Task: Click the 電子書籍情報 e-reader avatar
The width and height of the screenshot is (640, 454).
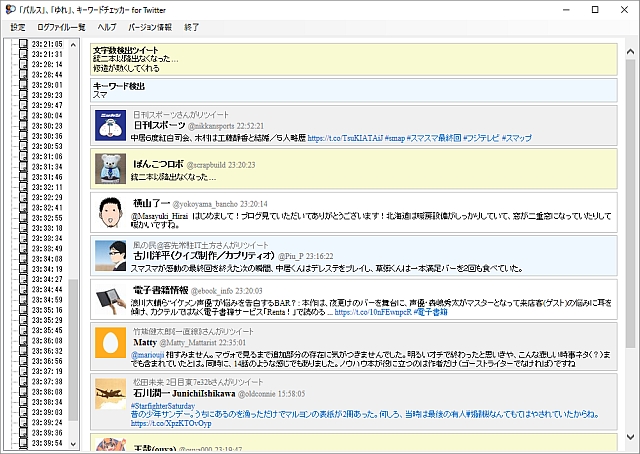Action: [110, 299]
